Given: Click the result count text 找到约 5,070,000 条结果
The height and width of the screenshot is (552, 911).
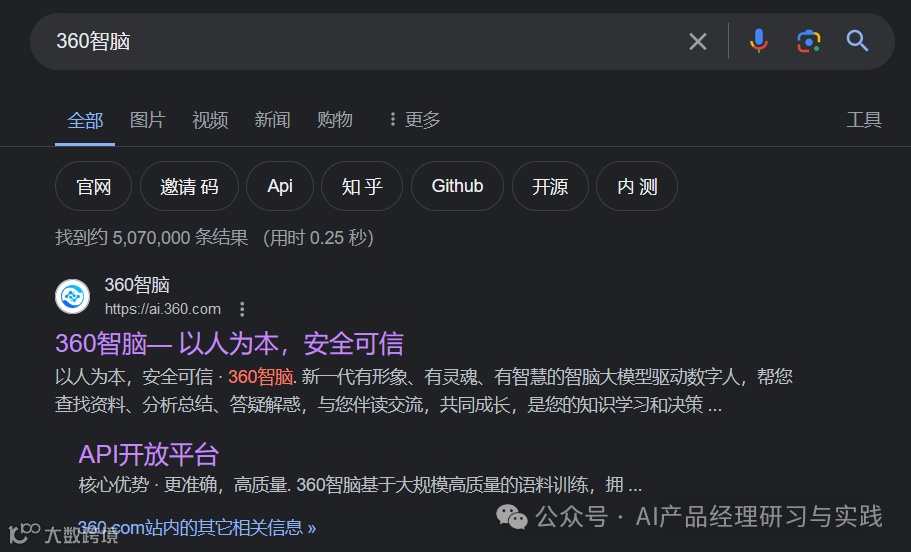Looking at the screenshot, I should tap(152, 238).
